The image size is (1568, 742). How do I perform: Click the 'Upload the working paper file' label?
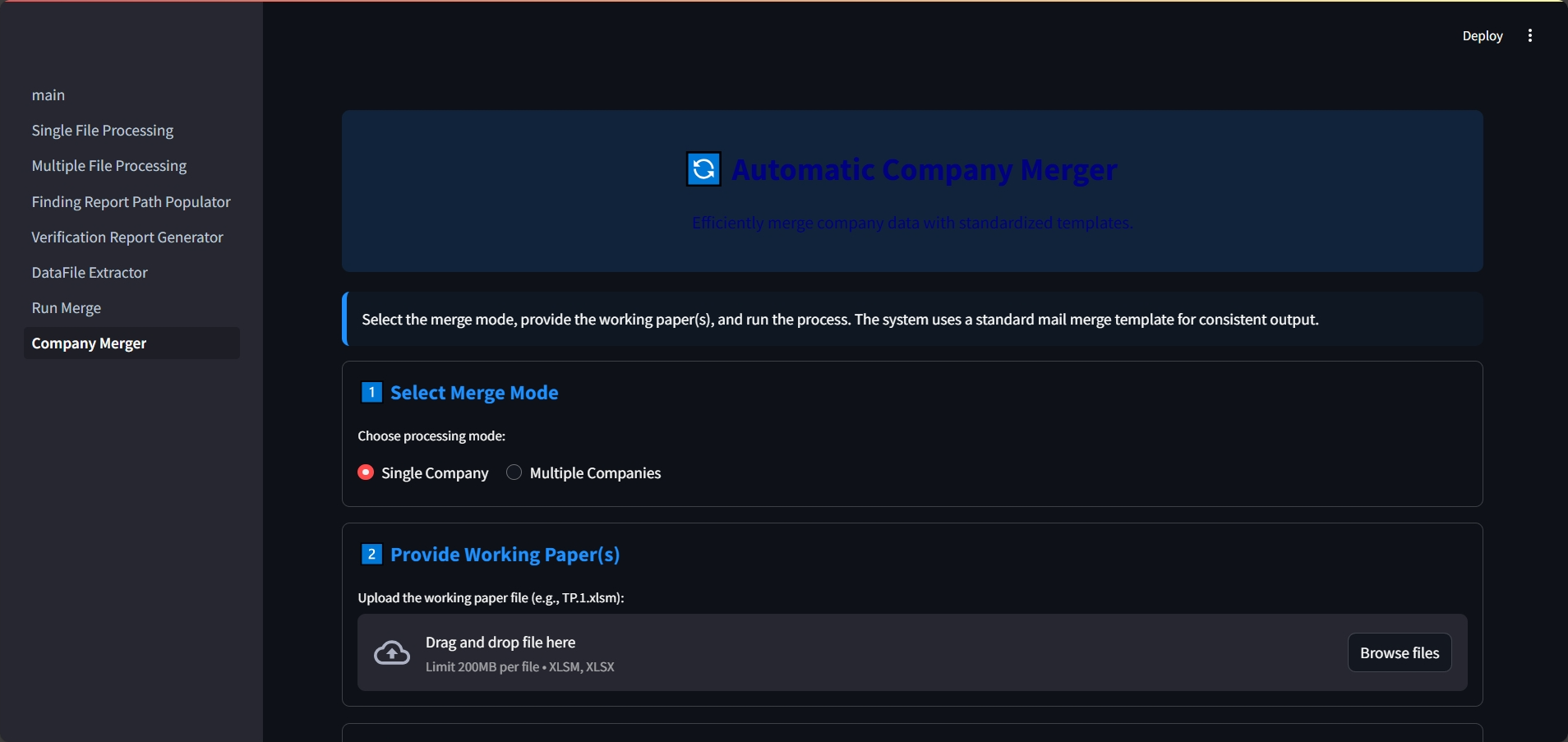(x=491, y=598)
